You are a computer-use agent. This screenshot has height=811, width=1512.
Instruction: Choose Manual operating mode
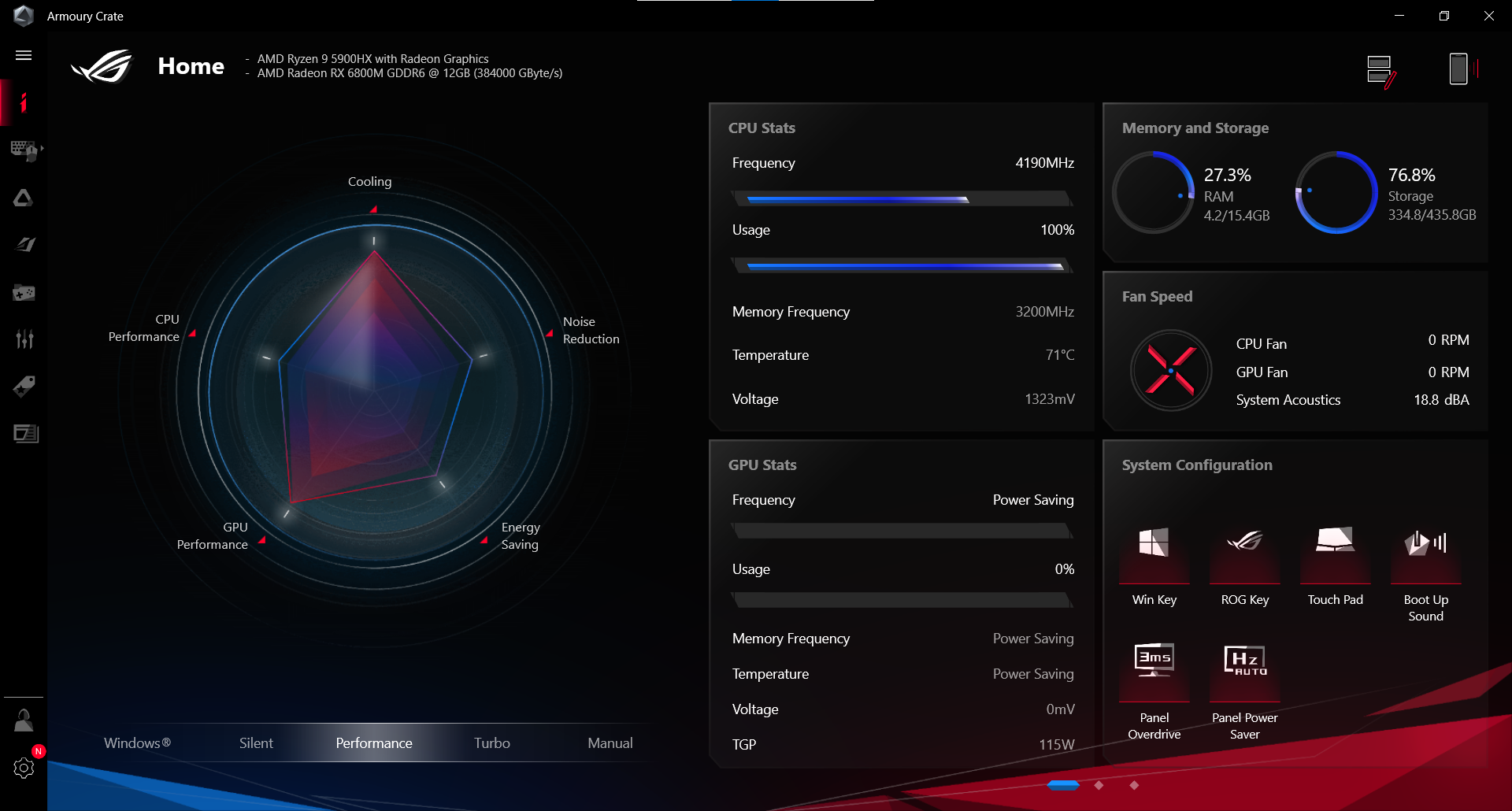coord(610,743)
